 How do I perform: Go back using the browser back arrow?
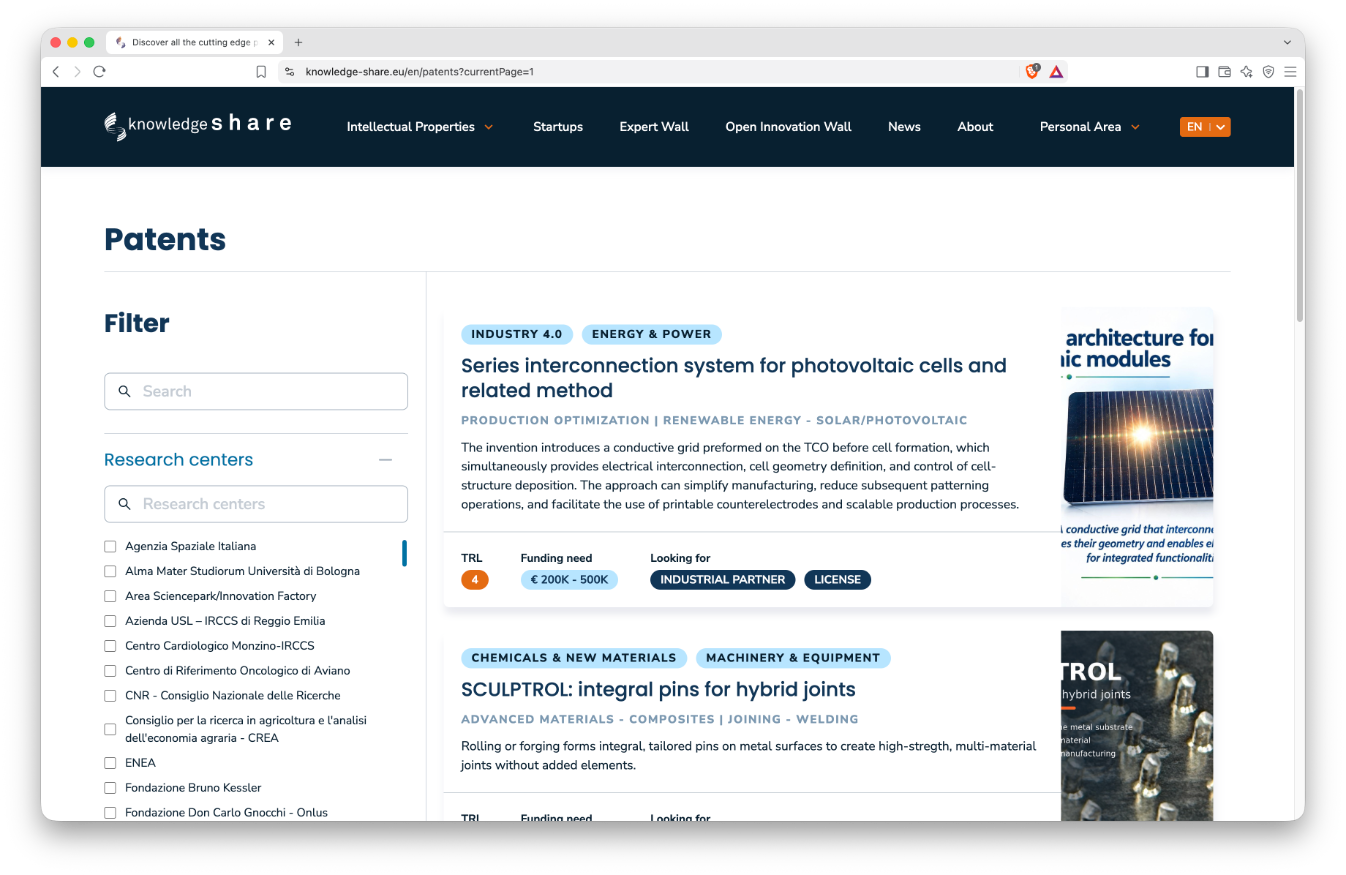pyautogui.click(x=56, y=72)
